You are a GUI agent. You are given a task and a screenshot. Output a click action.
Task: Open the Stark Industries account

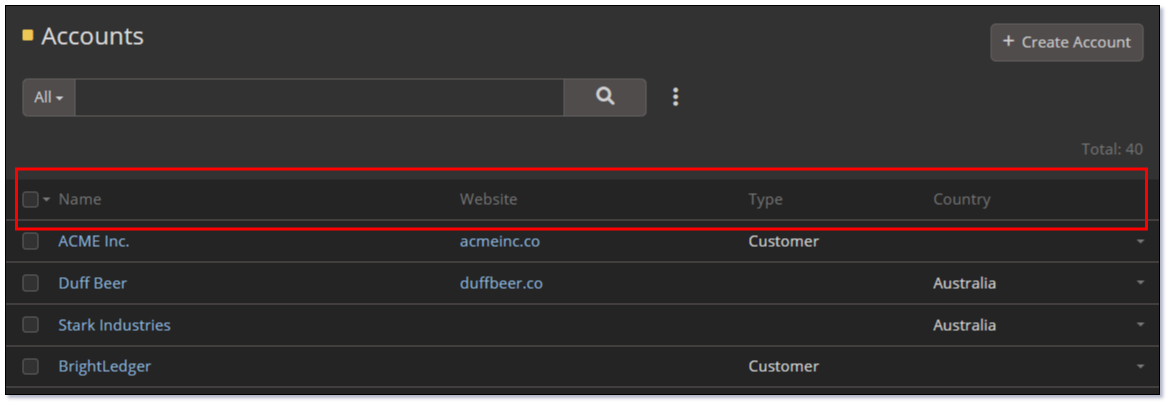click(114, 325)
